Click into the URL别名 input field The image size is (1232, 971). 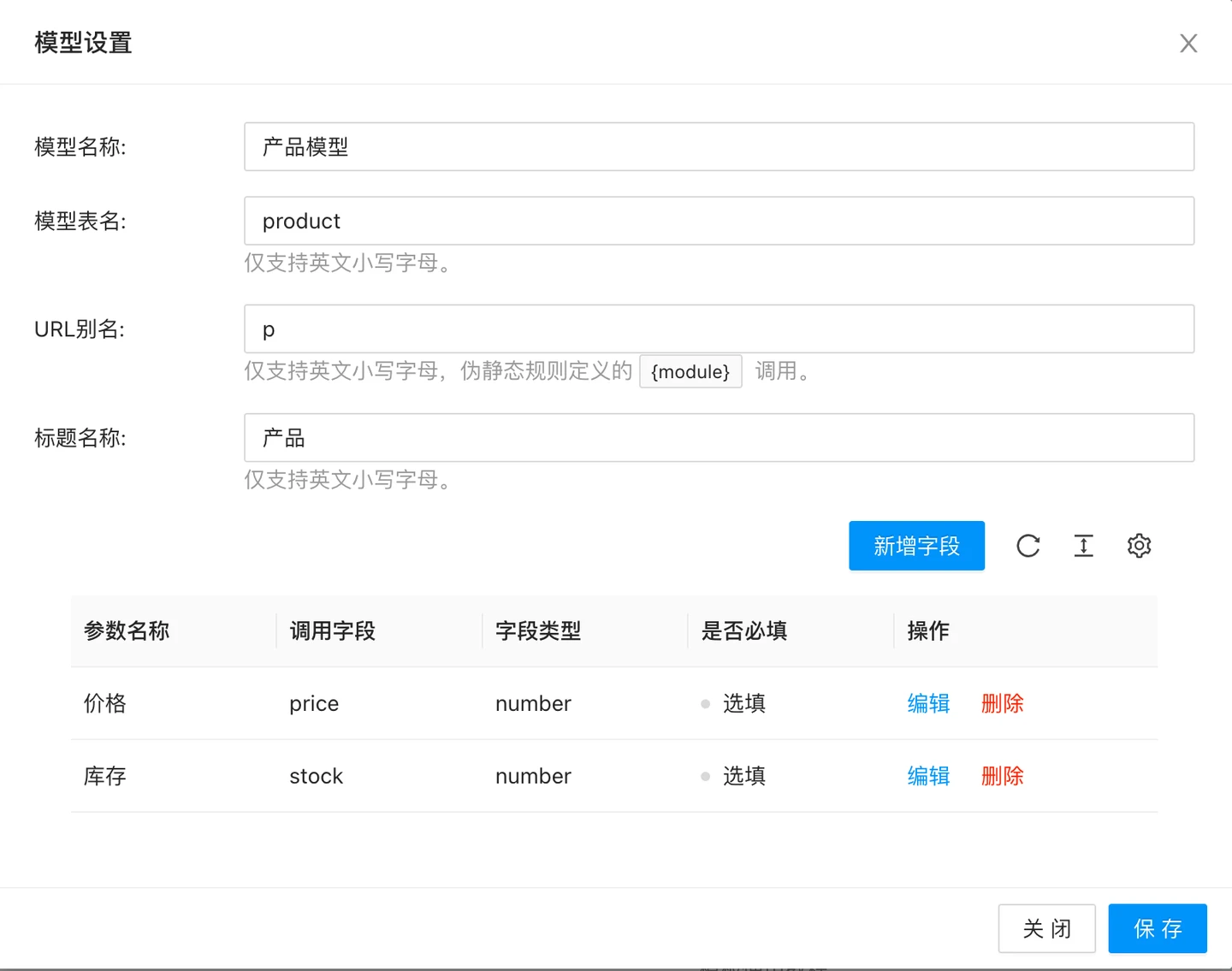click(719, 329)
